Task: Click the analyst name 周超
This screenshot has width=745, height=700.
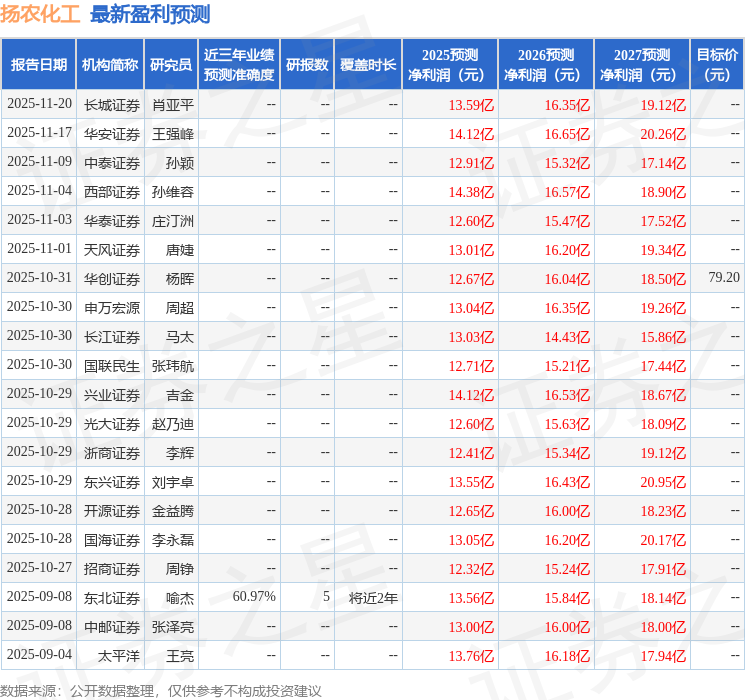Action: point(180,308)
